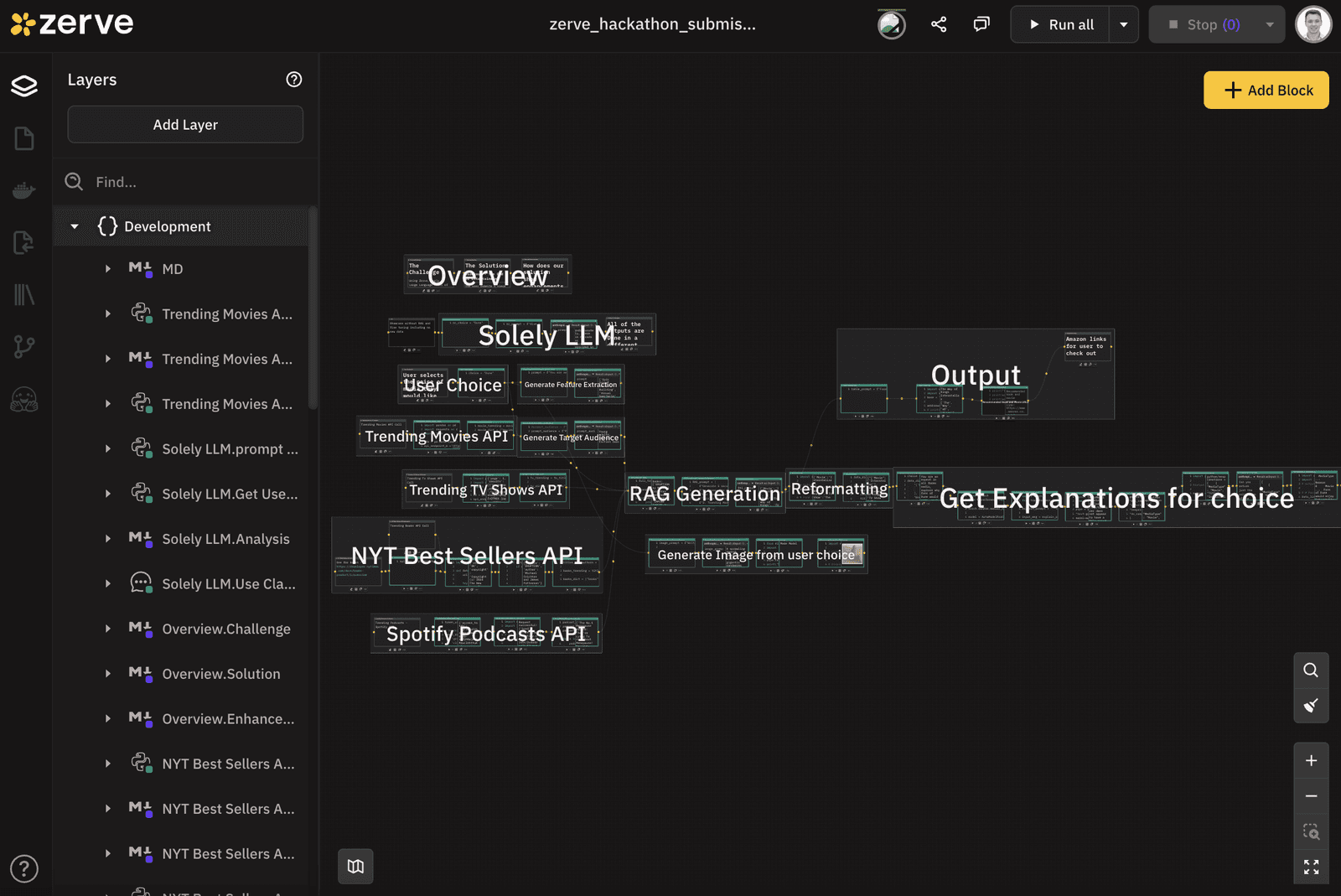Open the Layers panel icon in sidebar
The height and width of the screenshot is (896, 1341).
pos(24,85)
